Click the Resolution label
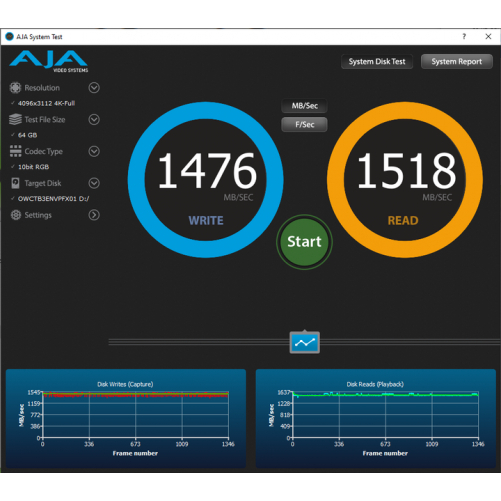This screenshot has width=501, height=501. pyautogui.click(x=42, y=88)
